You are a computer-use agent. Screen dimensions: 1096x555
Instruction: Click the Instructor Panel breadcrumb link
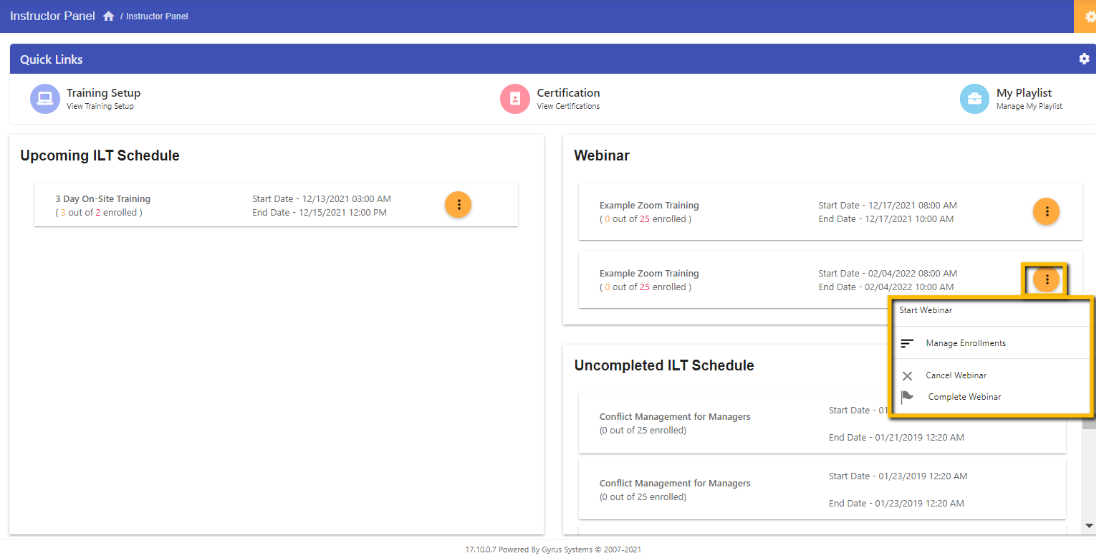[157, 16]
